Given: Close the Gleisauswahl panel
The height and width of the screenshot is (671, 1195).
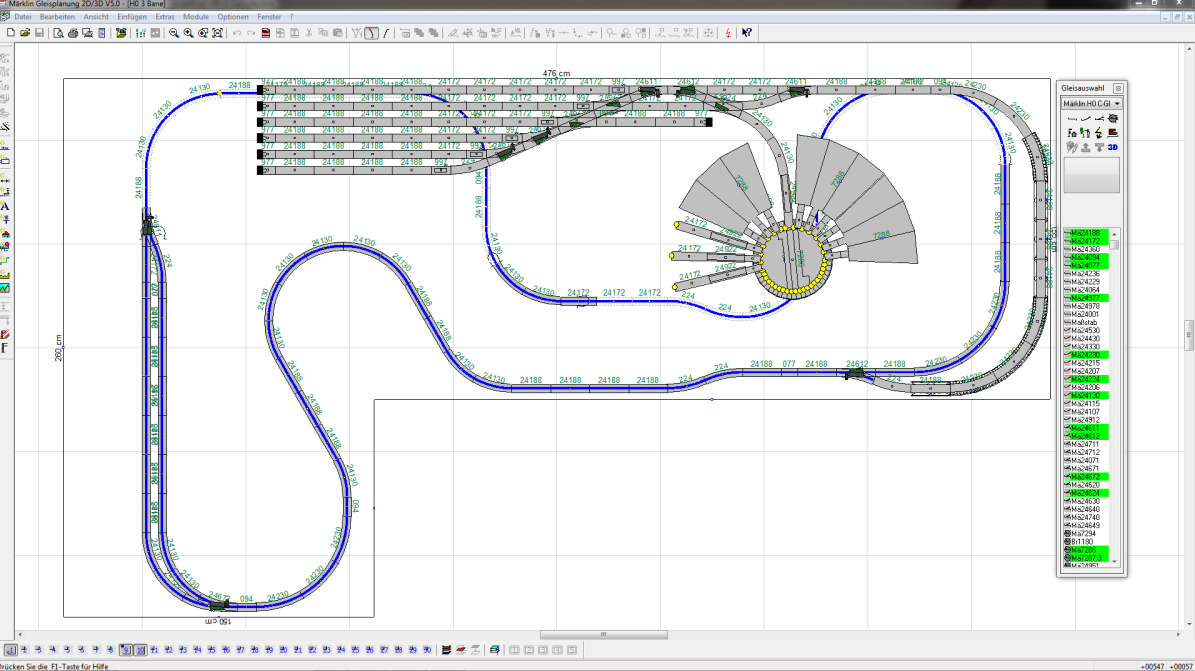Looking at the screenshot, I should tap(1118, 88).
